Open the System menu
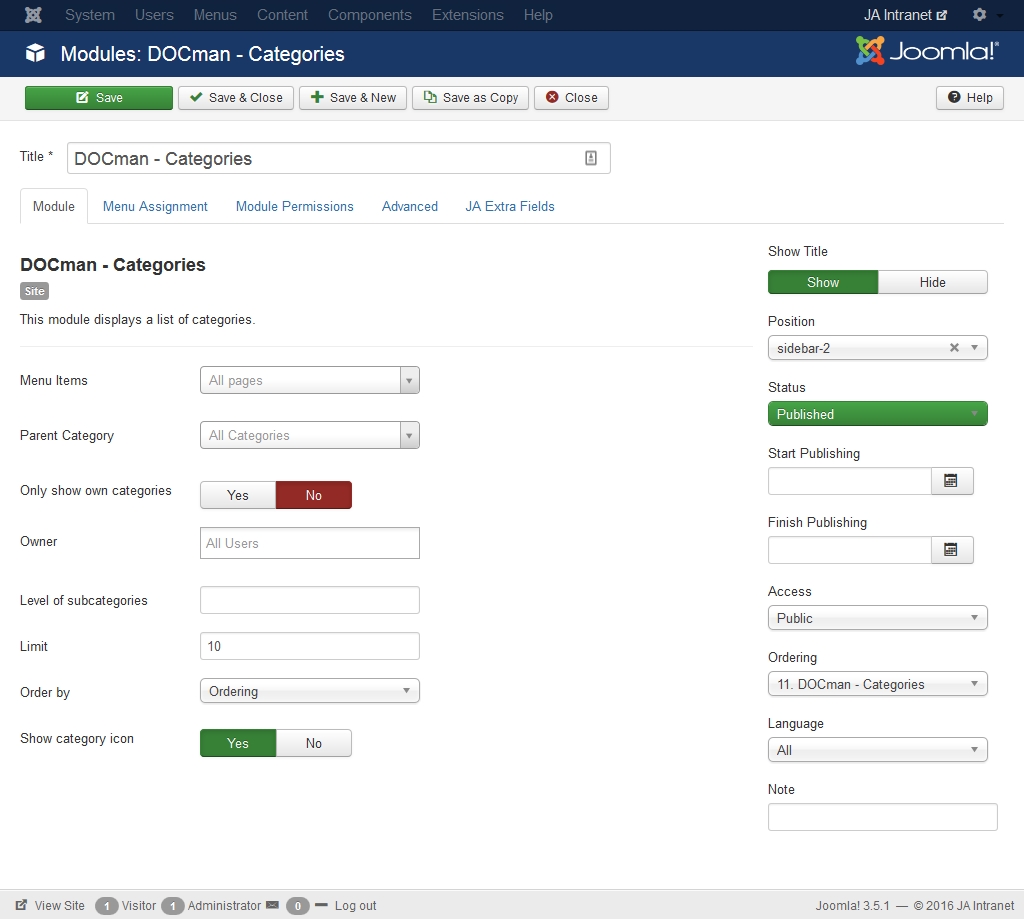This screenshot has width=1024, height=919. point(89,15)
